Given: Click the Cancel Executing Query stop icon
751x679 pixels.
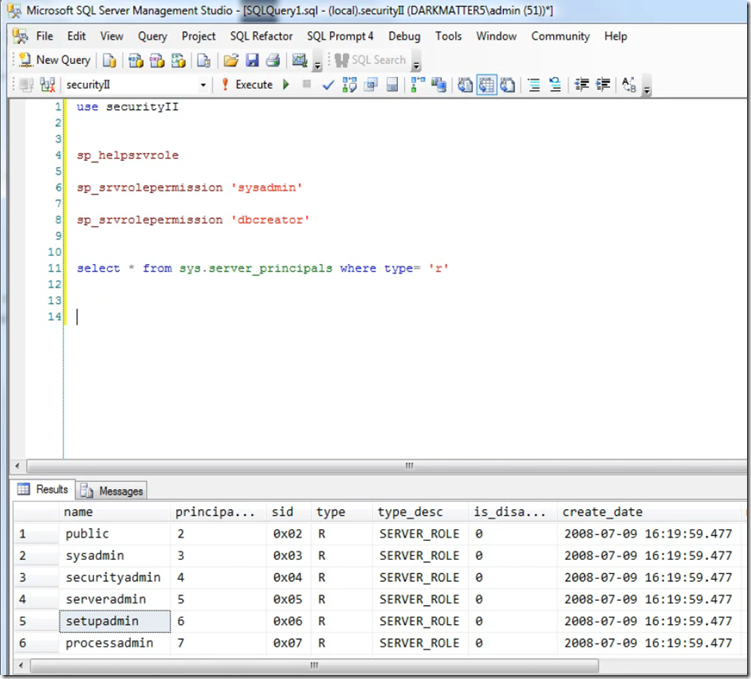Looking at the screenshot, I should (307, 84).
